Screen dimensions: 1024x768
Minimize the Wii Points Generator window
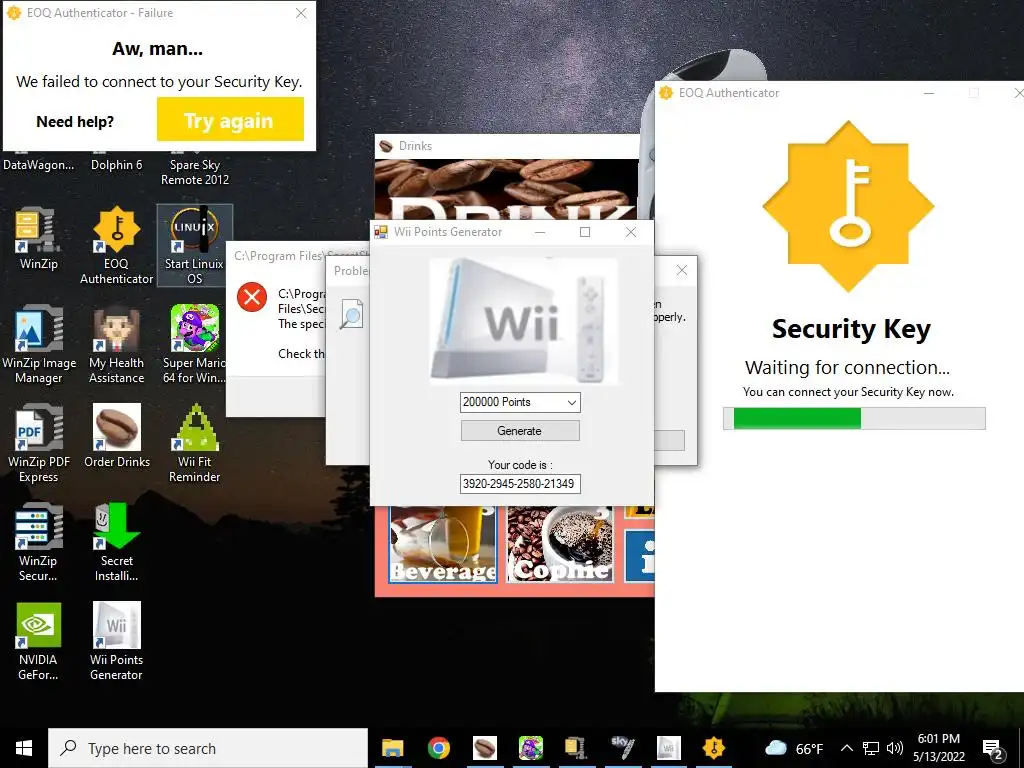540,232
